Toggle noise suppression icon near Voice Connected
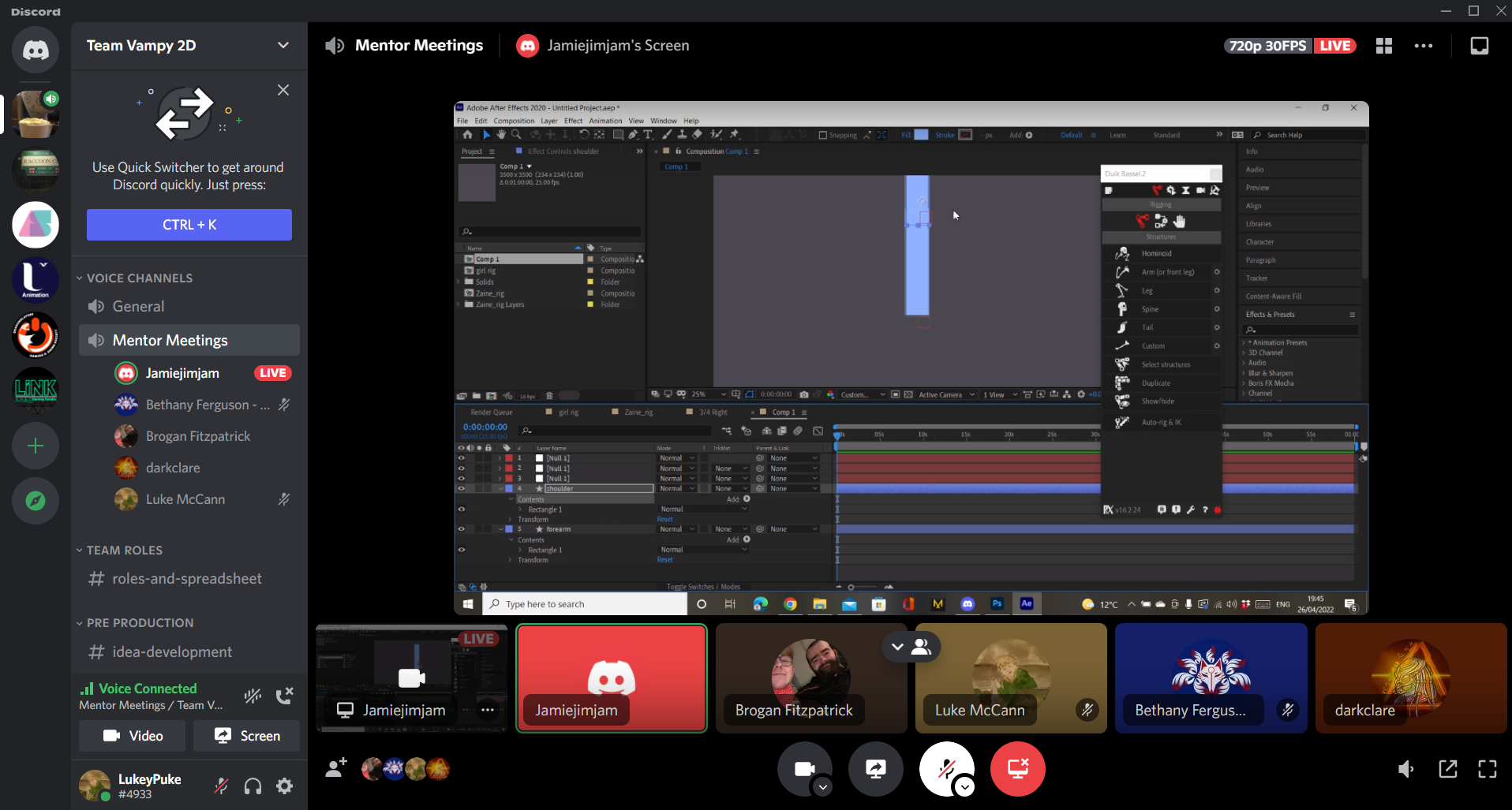 point(253,696)
